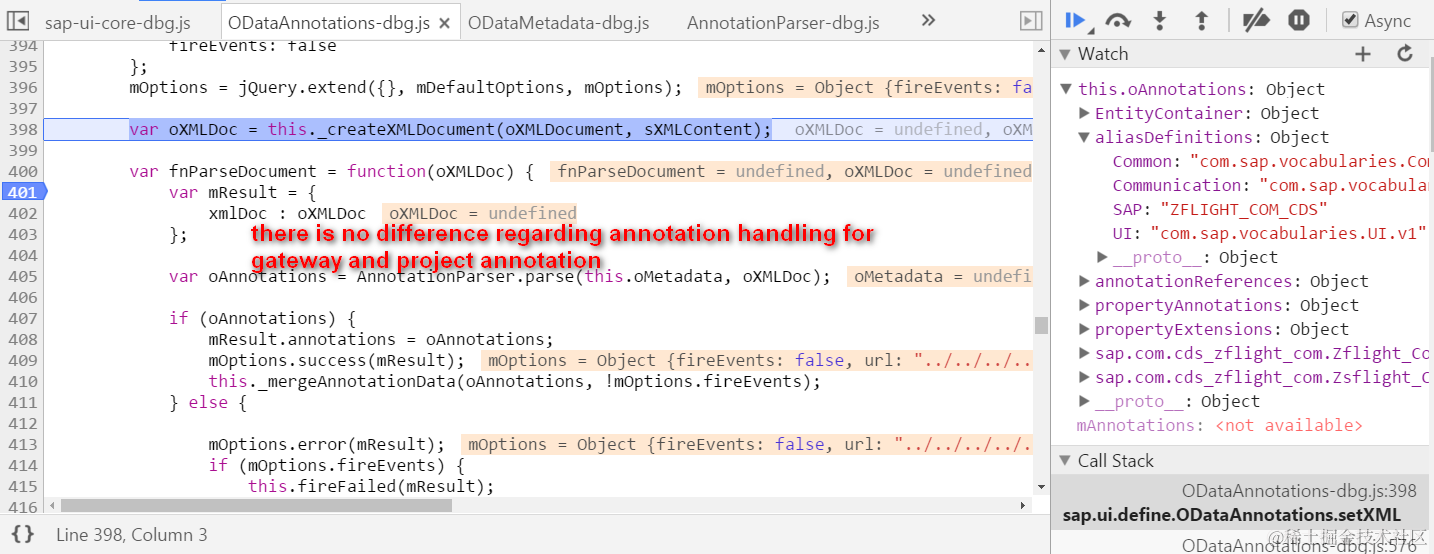Place cursor on this.fireFailed(mResult) line
Screen dimensions: 1434x554
pos(371,486)
